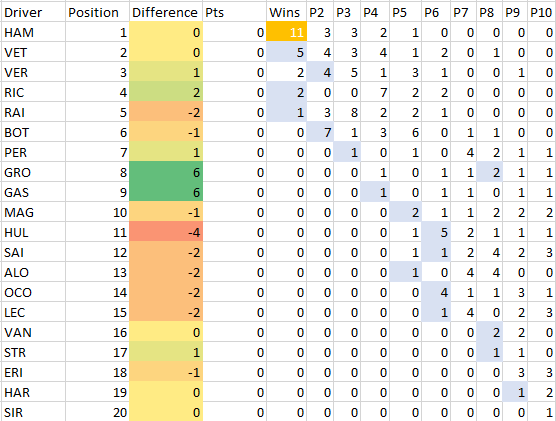Select the ALO driver name cell
This screenshot has height=421, width=556.
[33, 272]
